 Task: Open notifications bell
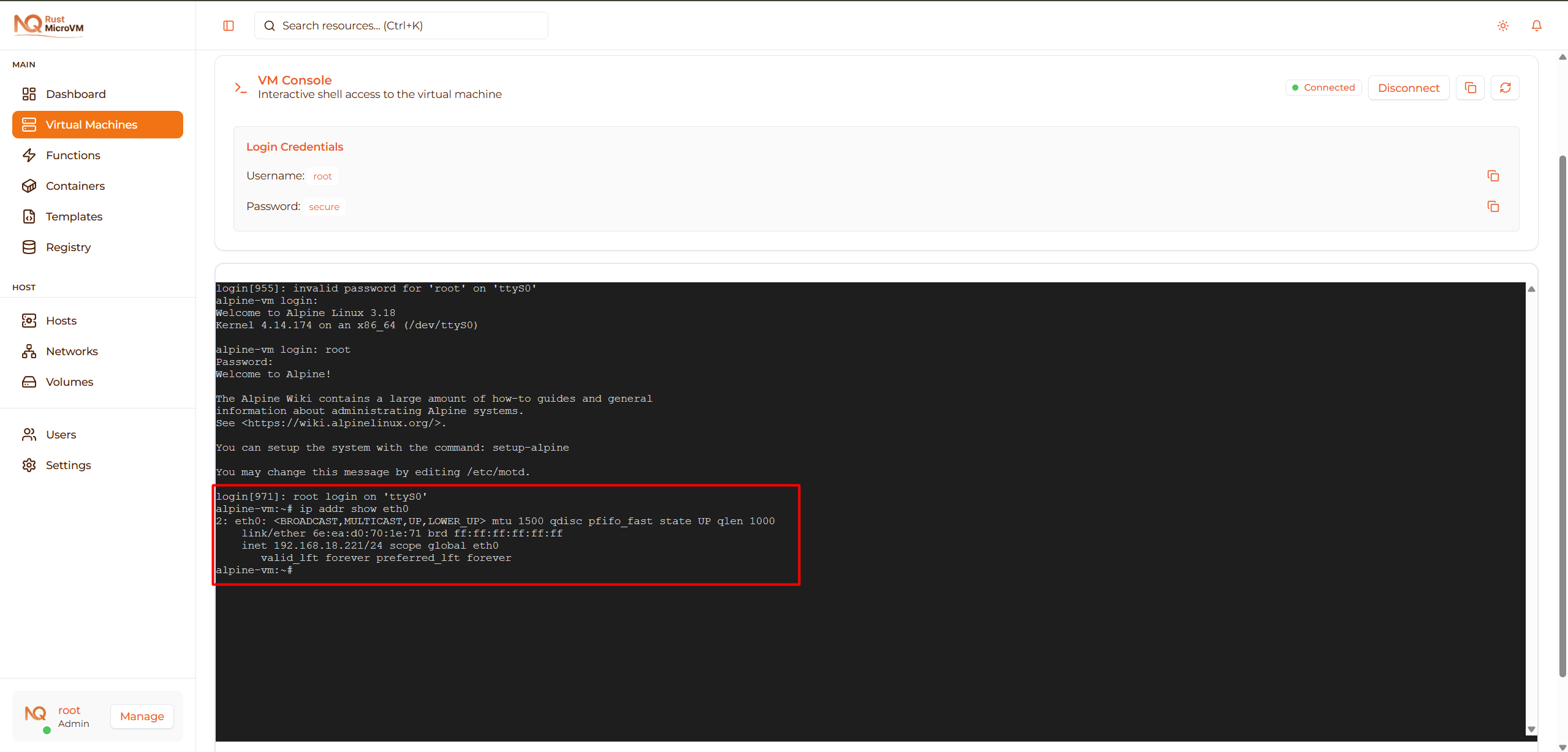point(1537,25)
